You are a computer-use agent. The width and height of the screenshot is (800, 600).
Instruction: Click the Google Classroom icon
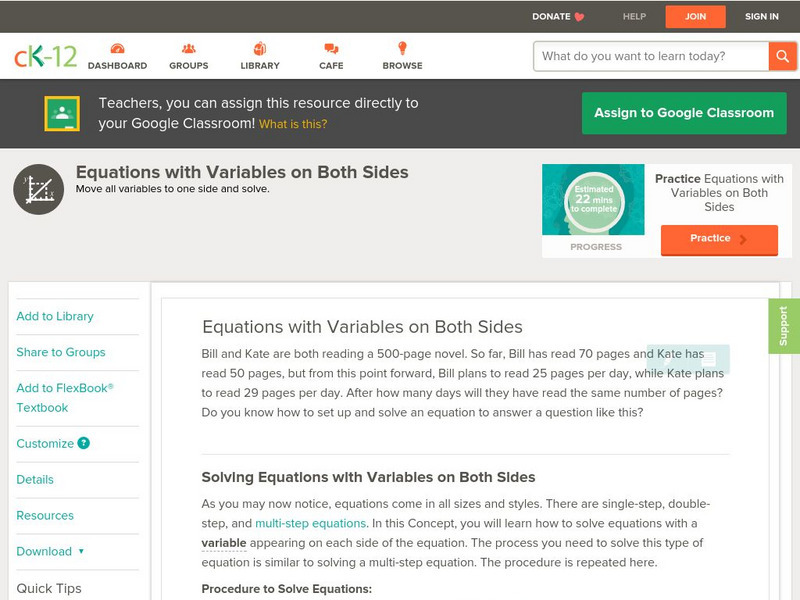(x=62, y=114)
